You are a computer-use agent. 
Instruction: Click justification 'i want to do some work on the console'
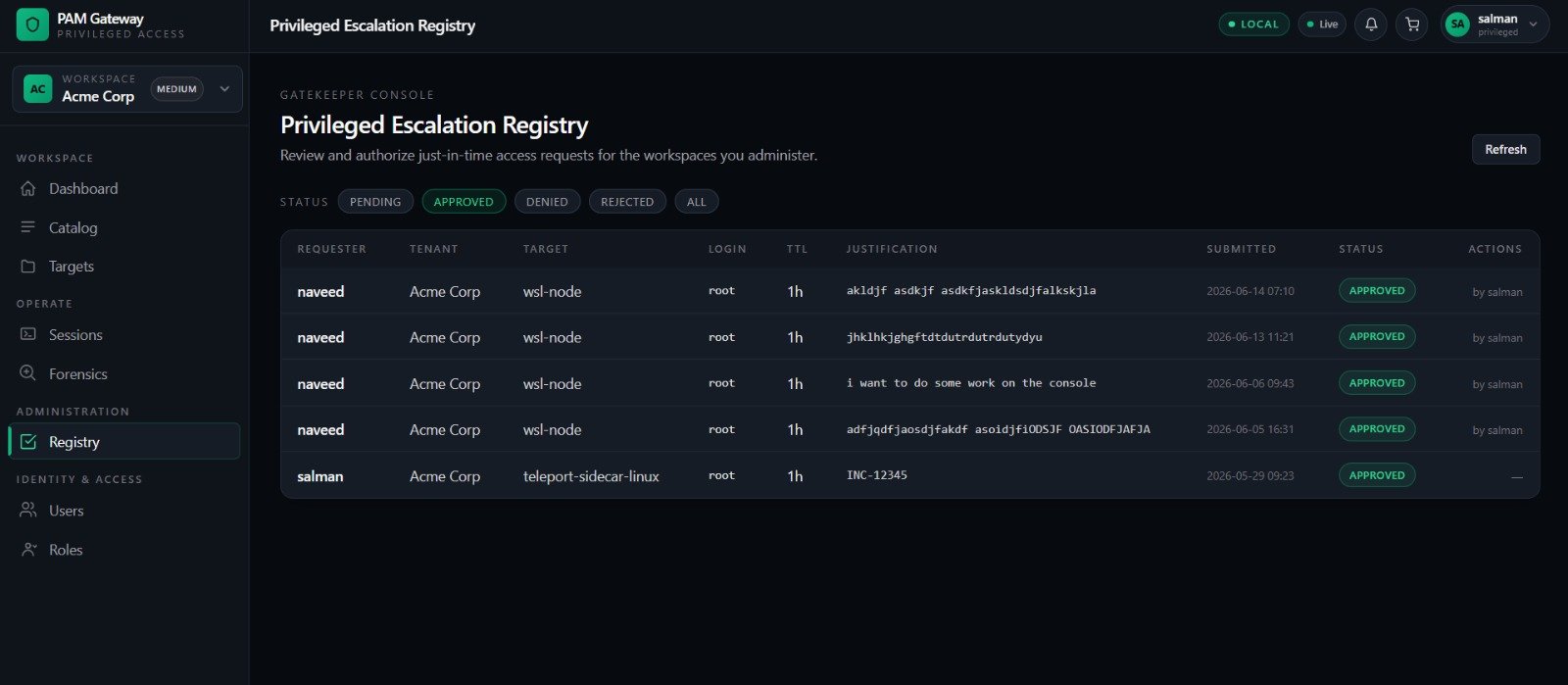click(971, 383)
